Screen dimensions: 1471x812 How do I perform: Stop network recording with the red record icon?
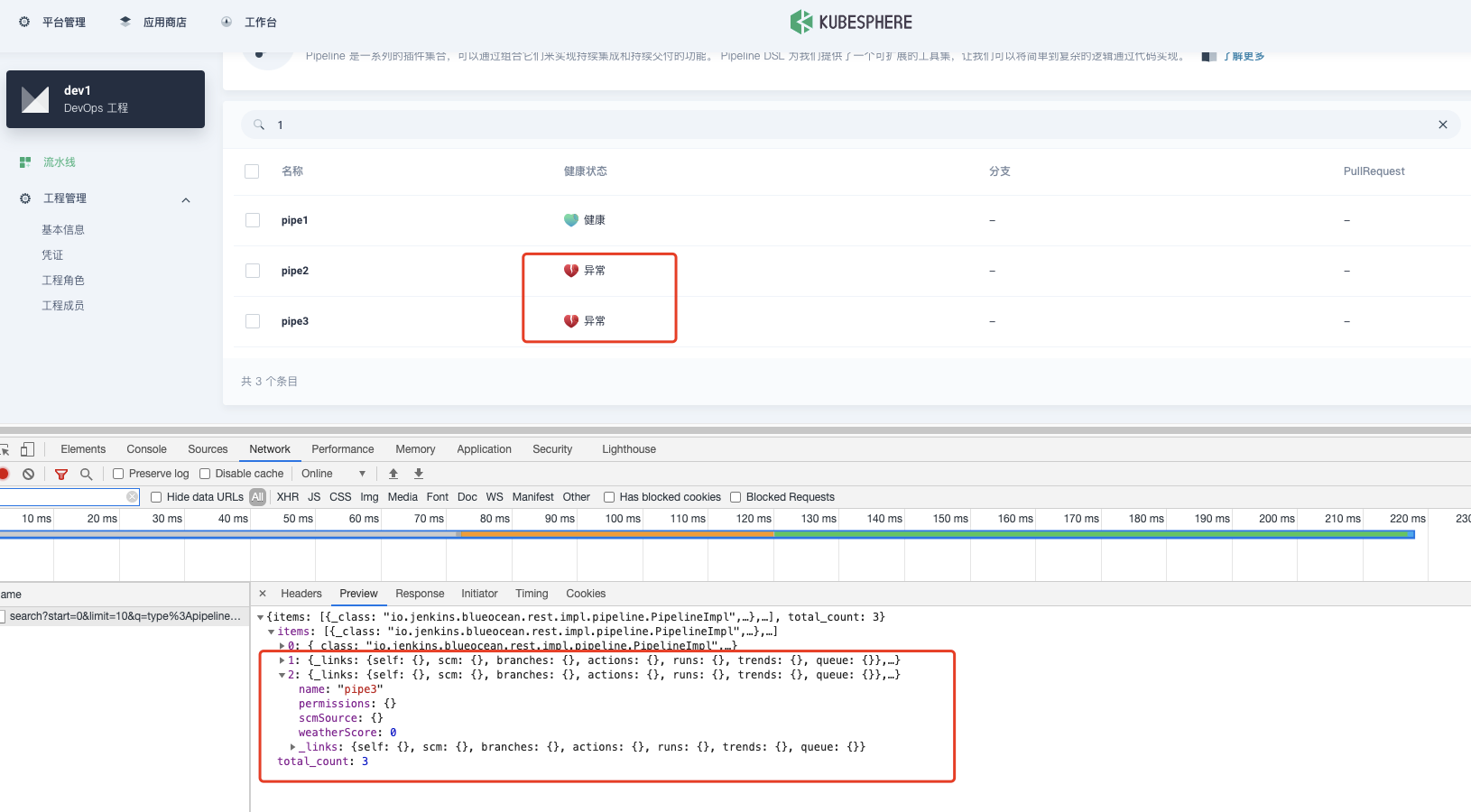click(4, 473)
